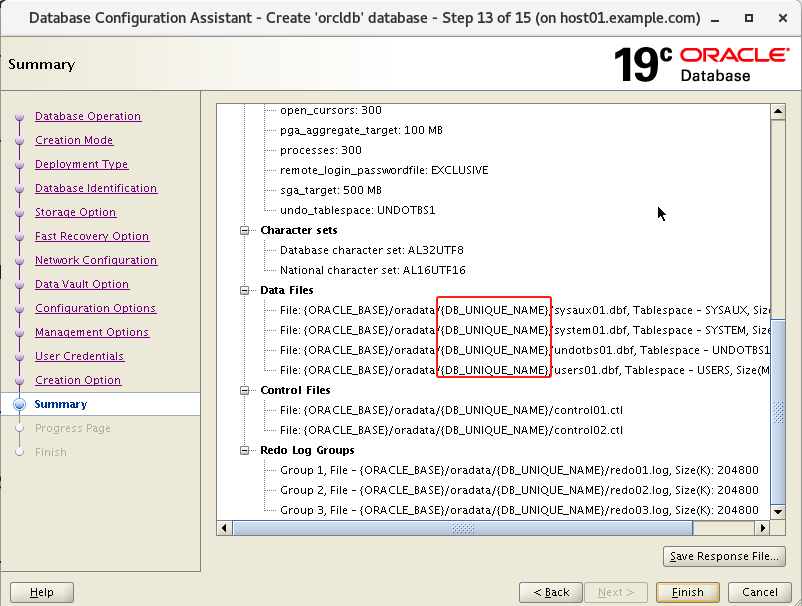The width and height of the screenshot is (802, 606).
Task: Go to Database Operation step
Action: (87, 116)
